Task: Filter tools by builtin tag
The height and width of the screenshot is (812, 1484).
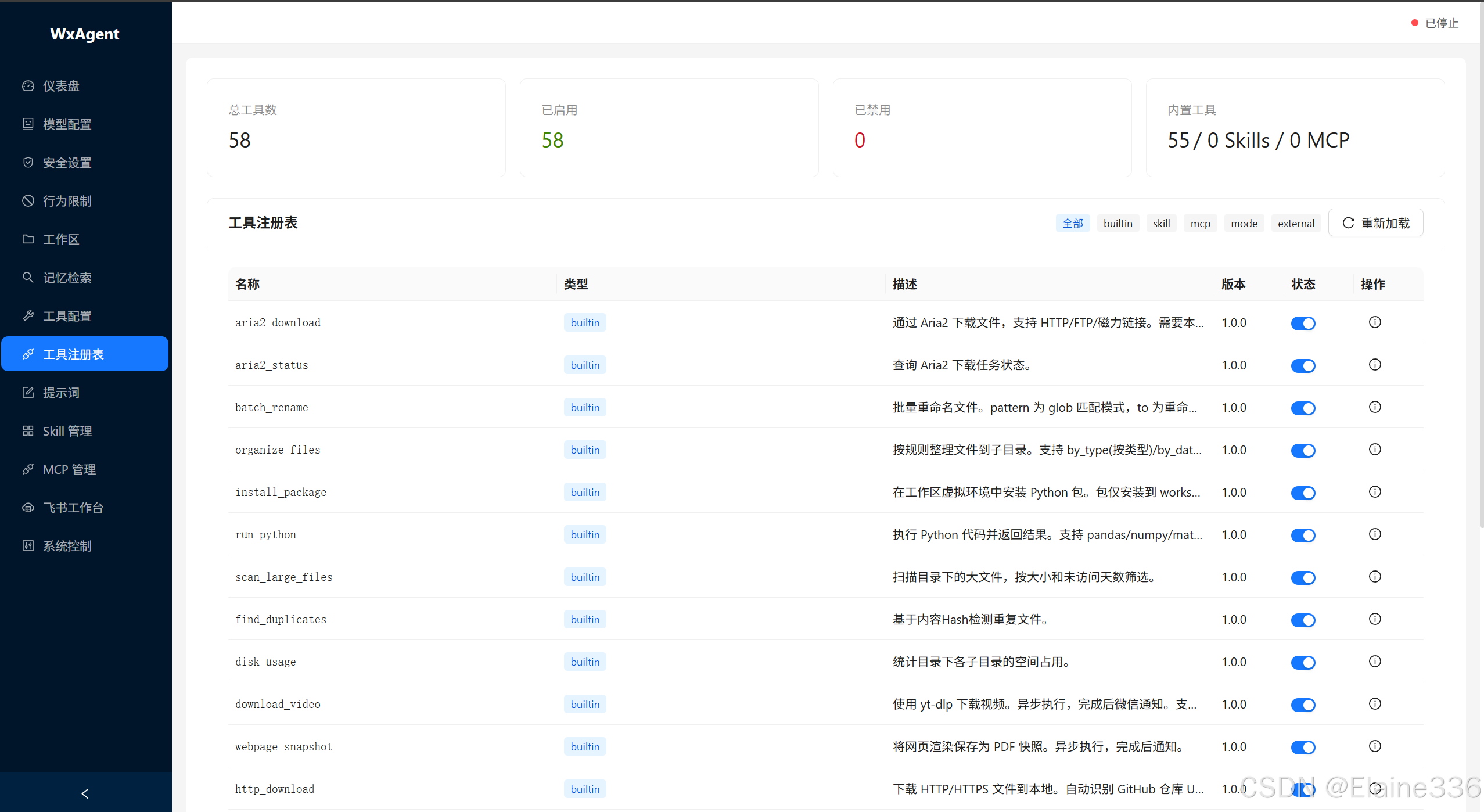Action: click(x=1118, y=224)
